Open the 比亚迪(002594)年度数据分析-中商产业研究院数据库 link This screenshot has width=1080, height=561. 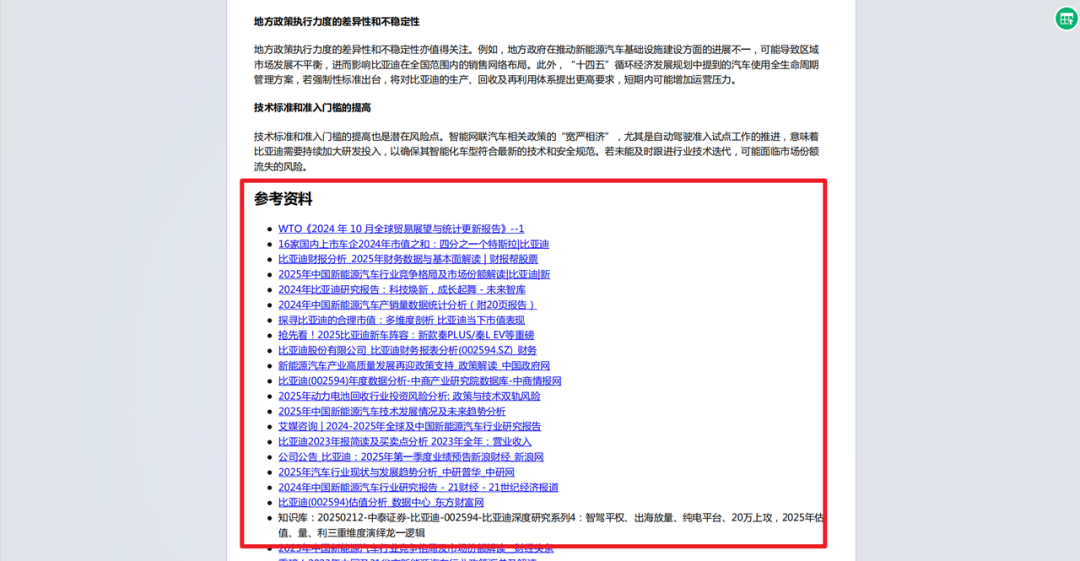419,380
